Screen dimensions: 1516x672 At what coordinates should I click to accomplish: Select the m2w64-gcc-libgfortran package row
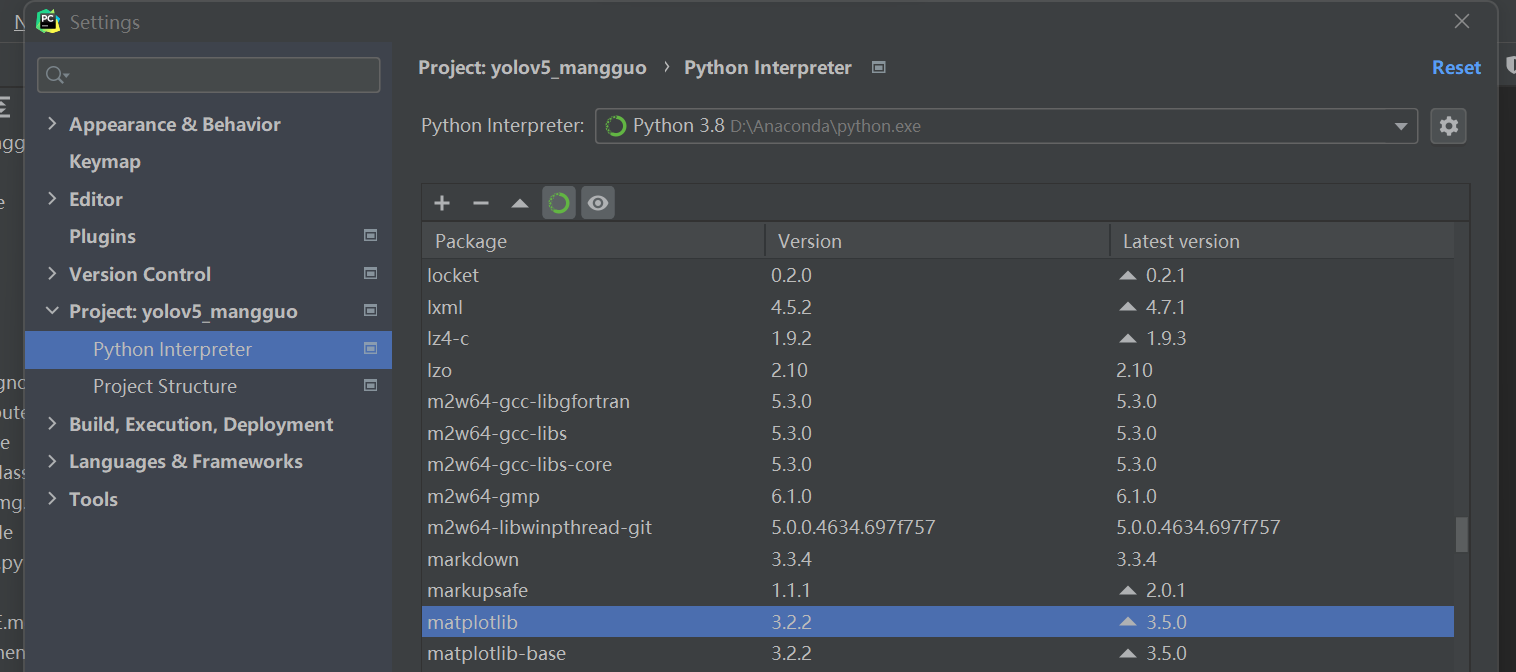tap(938, 401)
